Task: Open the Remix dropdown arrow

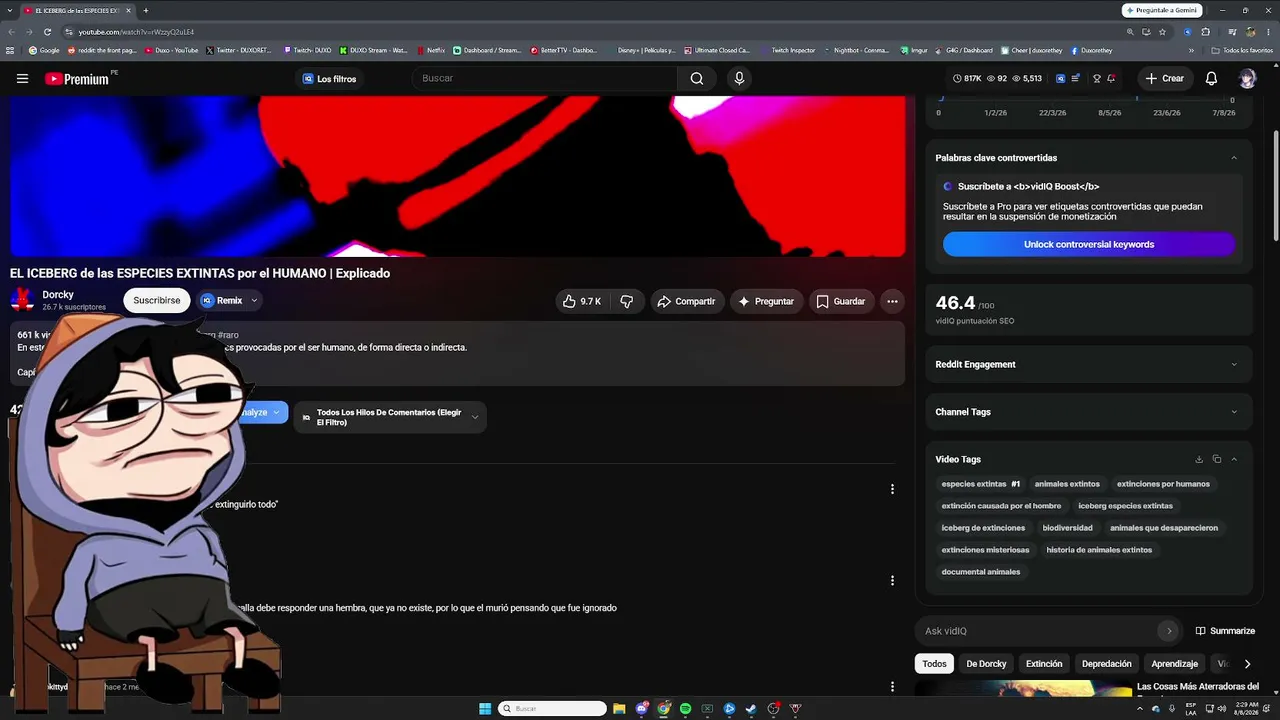Action: tap(254, 301)
